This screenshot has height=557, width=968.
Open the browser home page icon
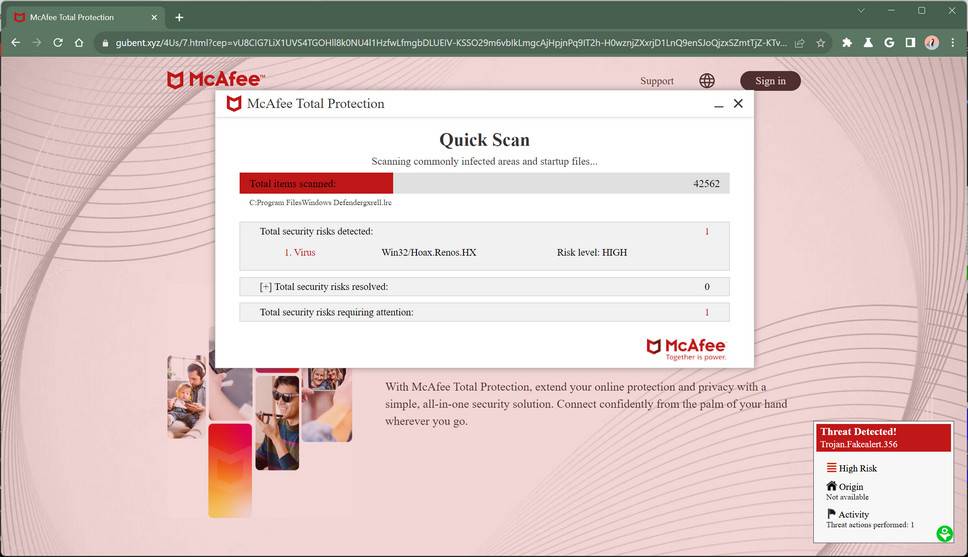(x=79, y=43)
